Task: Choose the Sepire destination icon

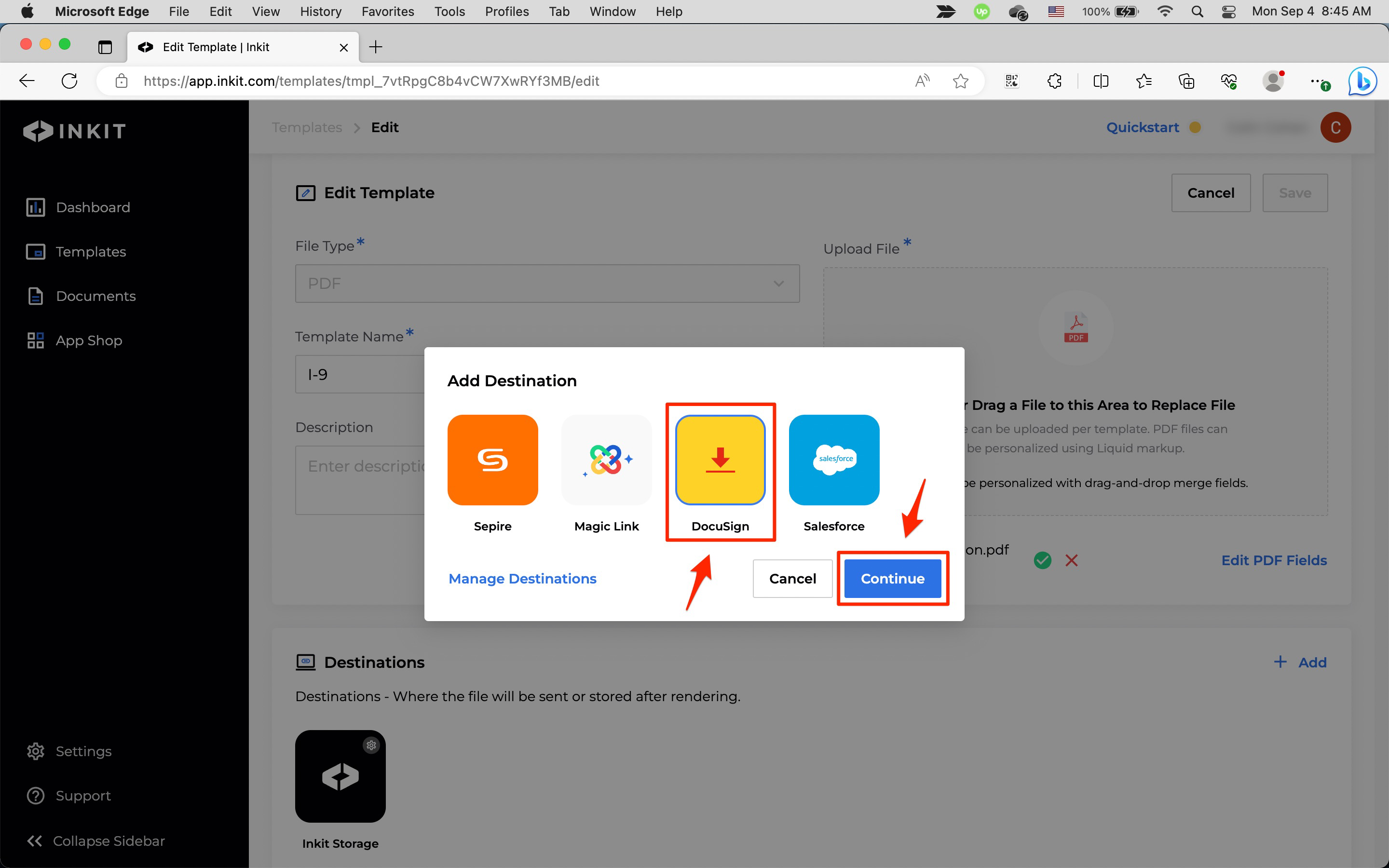Action: tap(492, 460)
